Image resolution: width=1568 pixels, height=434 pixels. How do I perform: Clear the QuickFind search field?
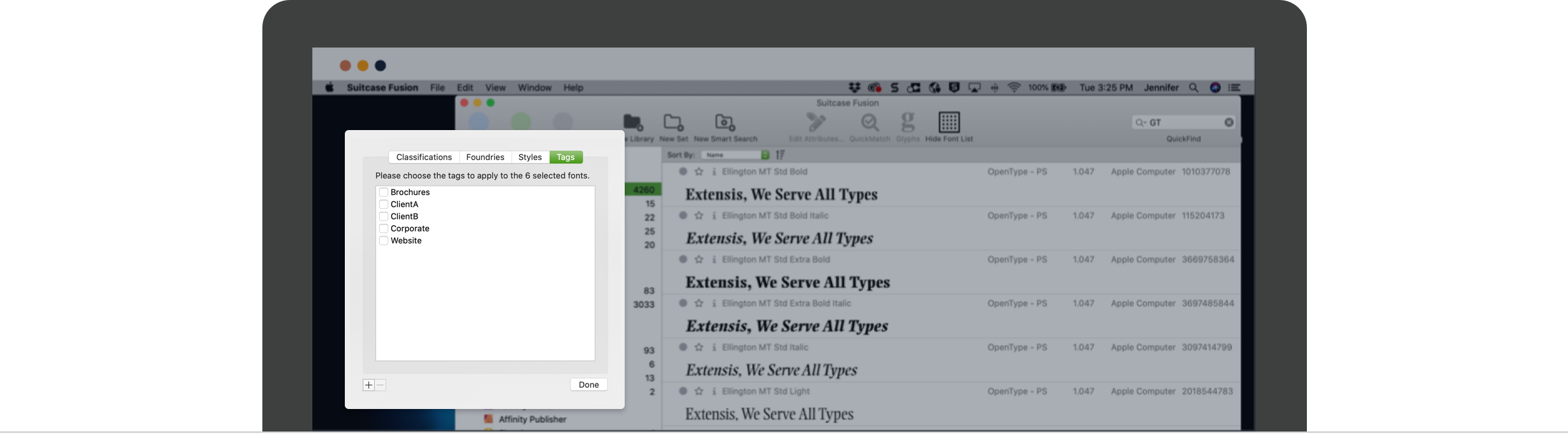coord(1229,123)
